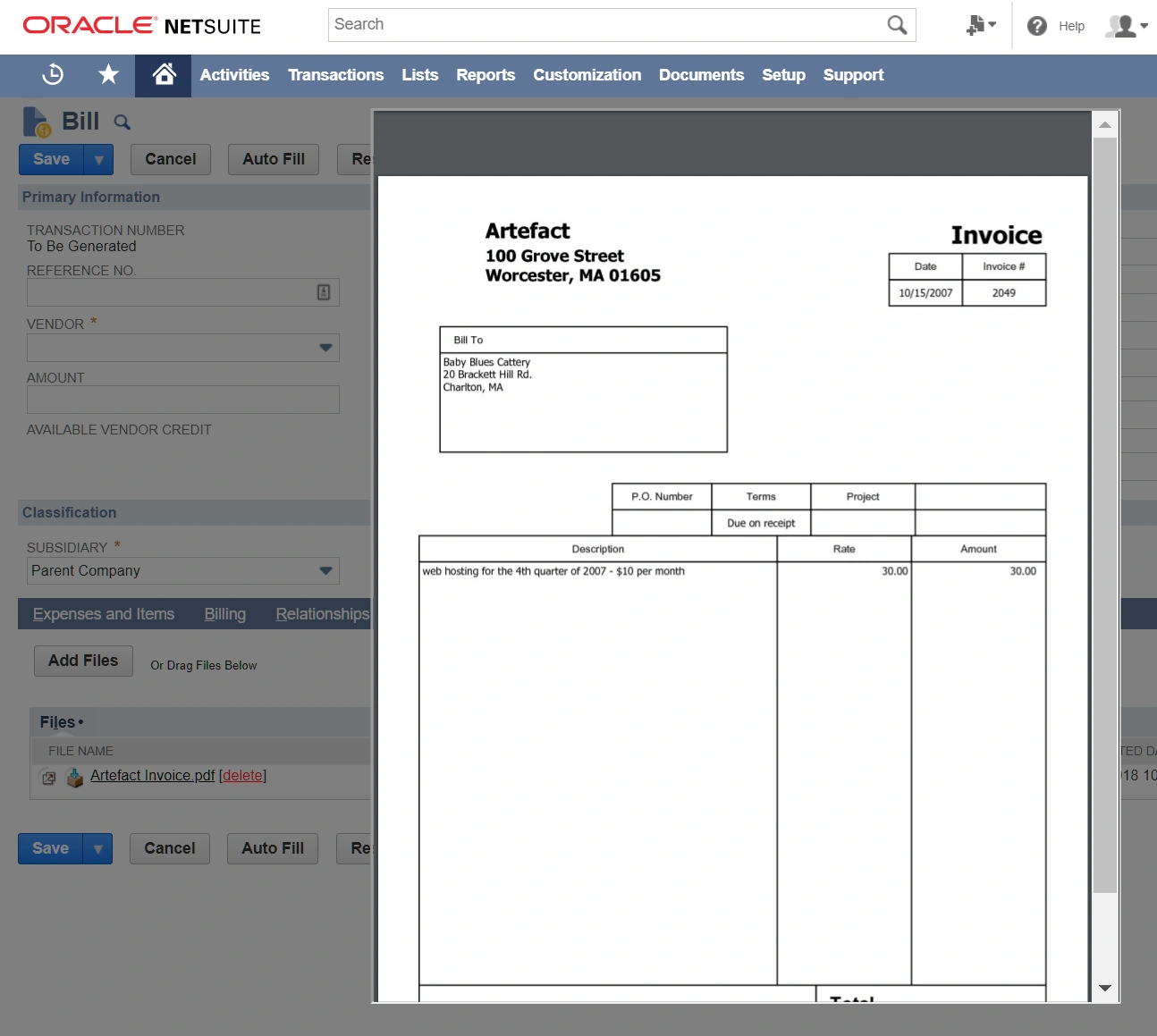Viewport: 1157px width, 1036px height.
Task: Click the Help question mark icon
Action: [1037, 26]
